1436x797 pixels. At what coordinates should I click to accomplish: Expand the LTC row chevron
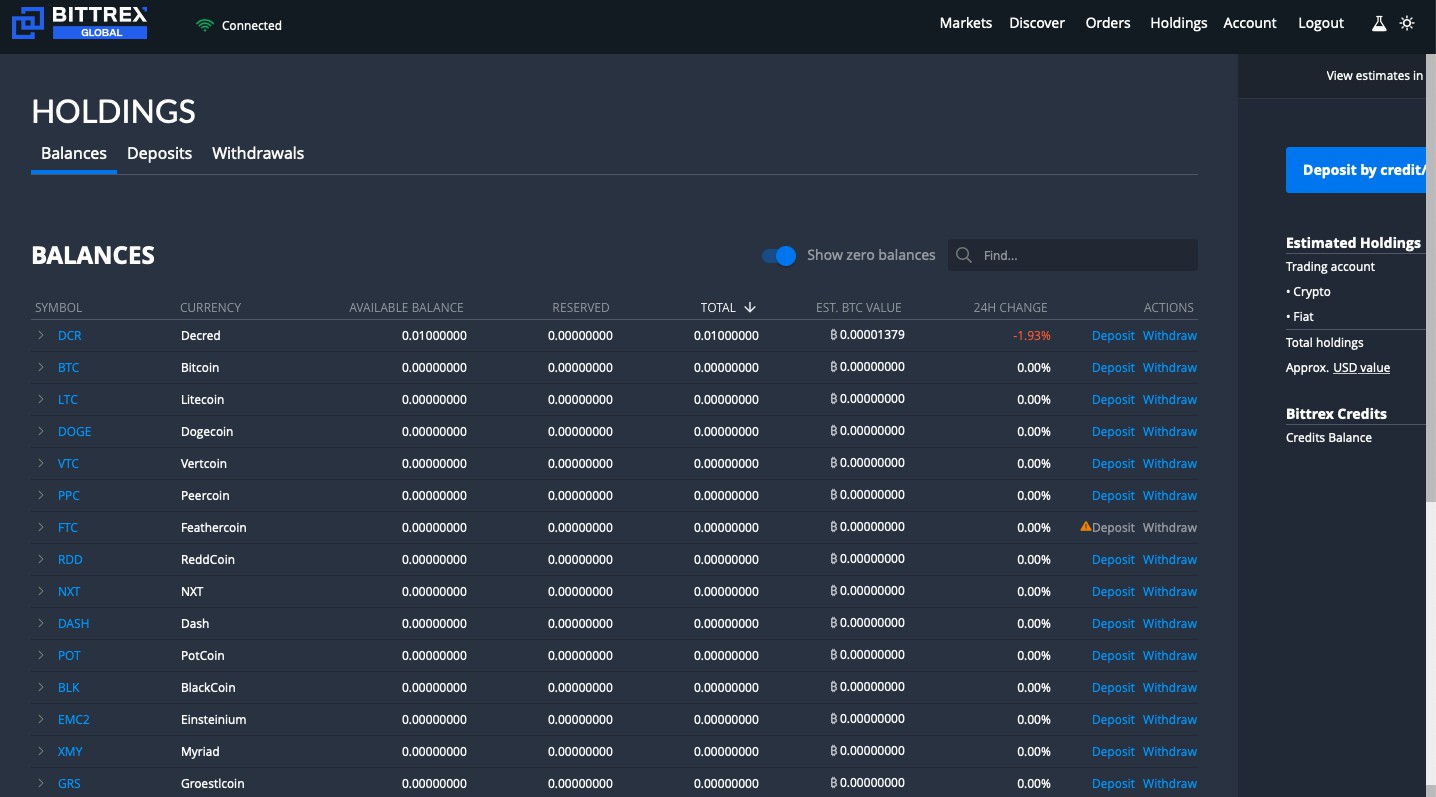[x=41, y=399]
